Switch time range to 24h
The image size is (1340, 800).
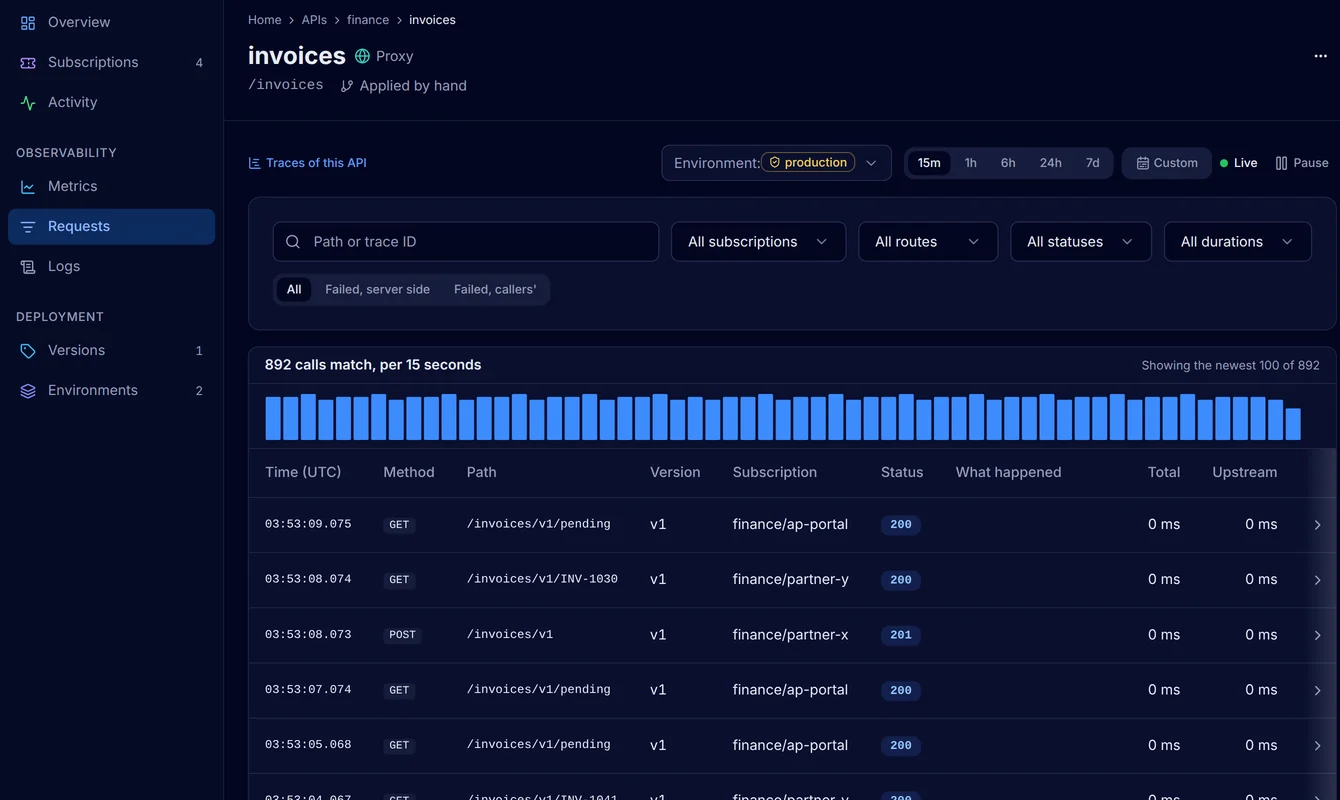coord(1050,163)
